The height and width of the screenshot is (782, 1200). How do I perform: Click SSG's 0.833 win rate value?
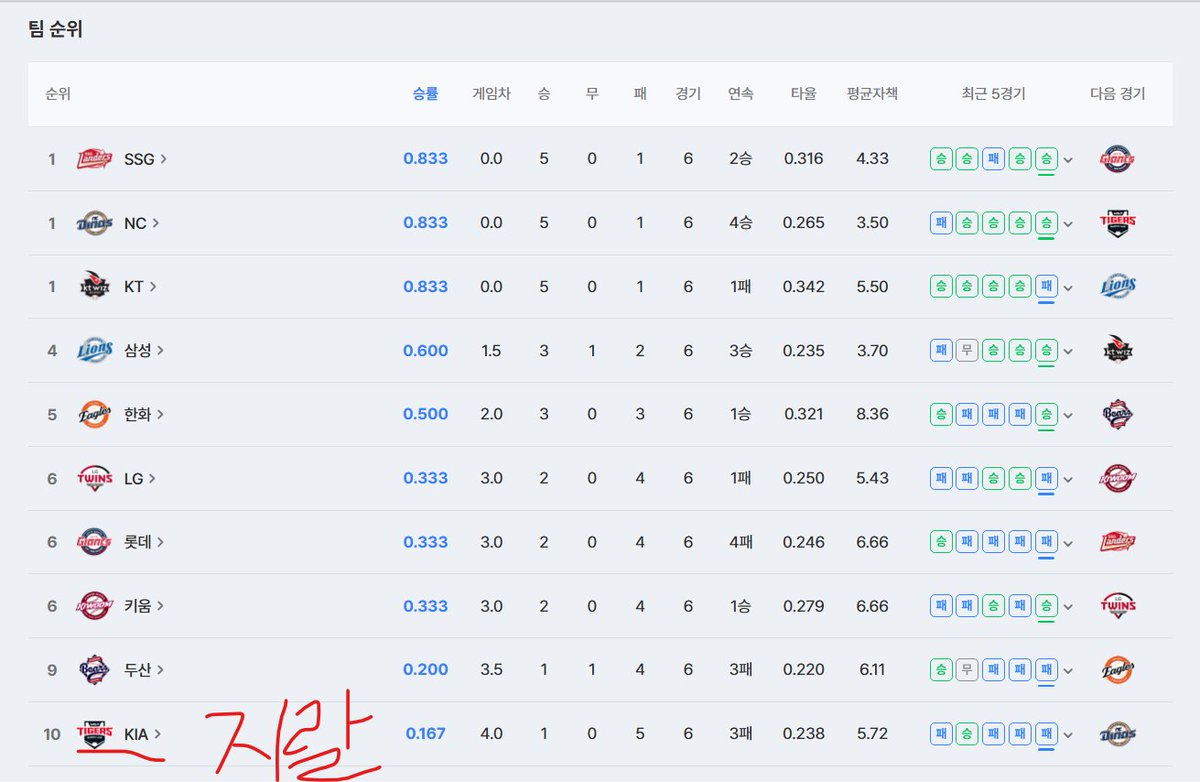point(425,159)
